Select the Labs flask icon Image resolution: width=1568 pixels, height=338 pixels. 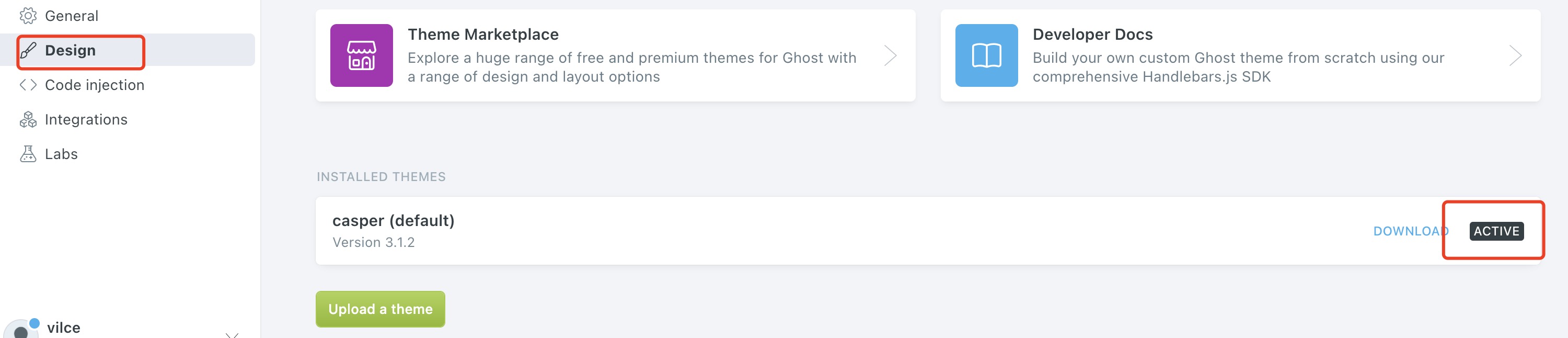(27, 153)
